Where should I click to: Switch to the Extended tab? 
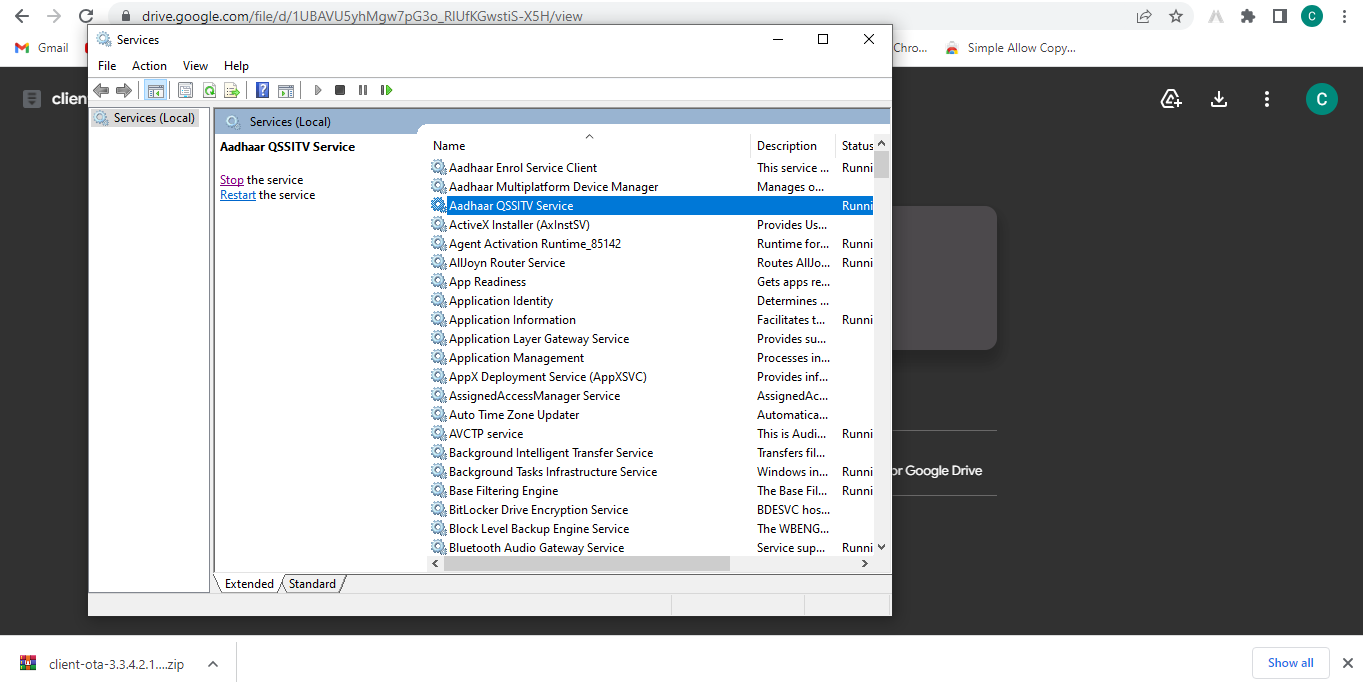249,584
